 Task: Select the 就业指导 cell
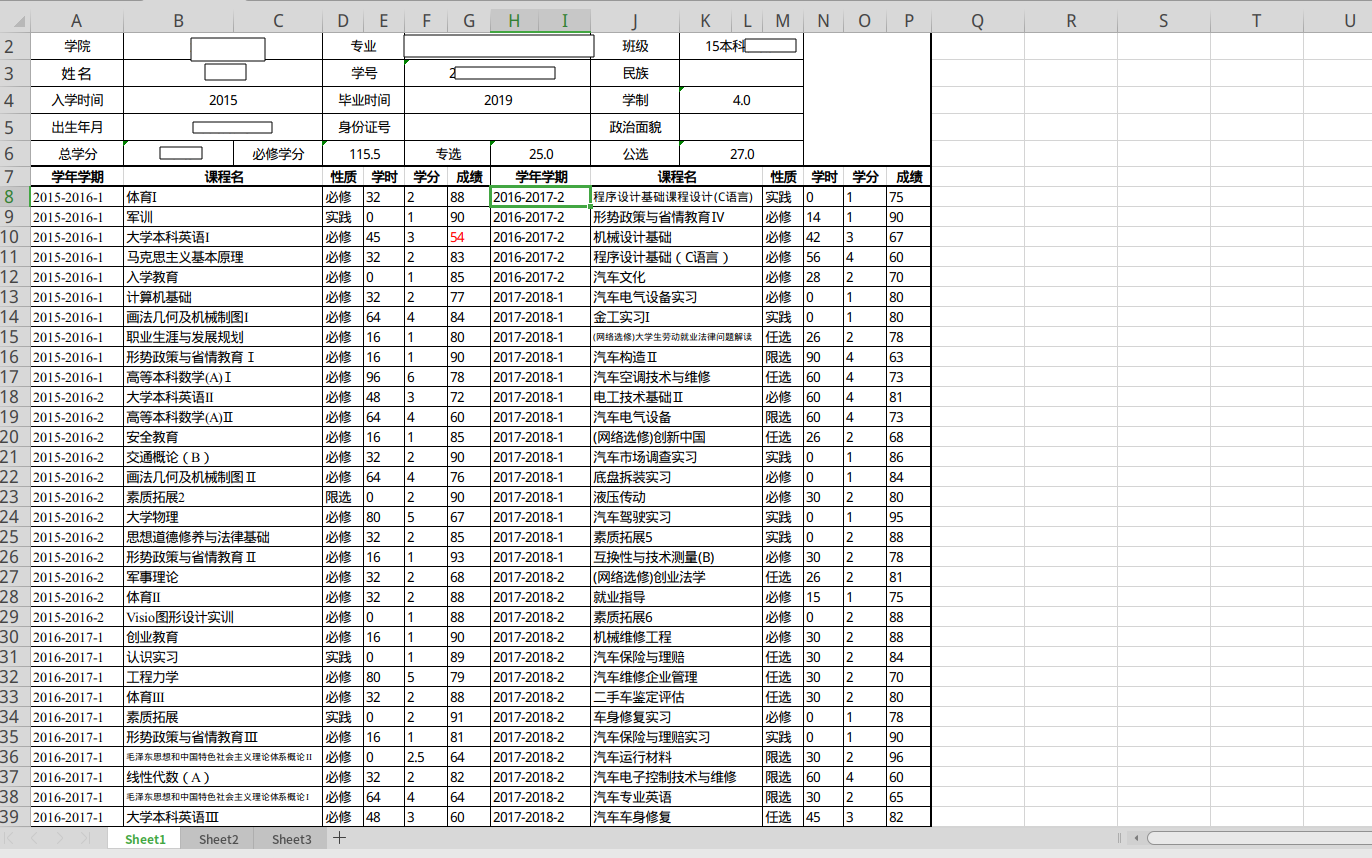(x=676, y=597)
